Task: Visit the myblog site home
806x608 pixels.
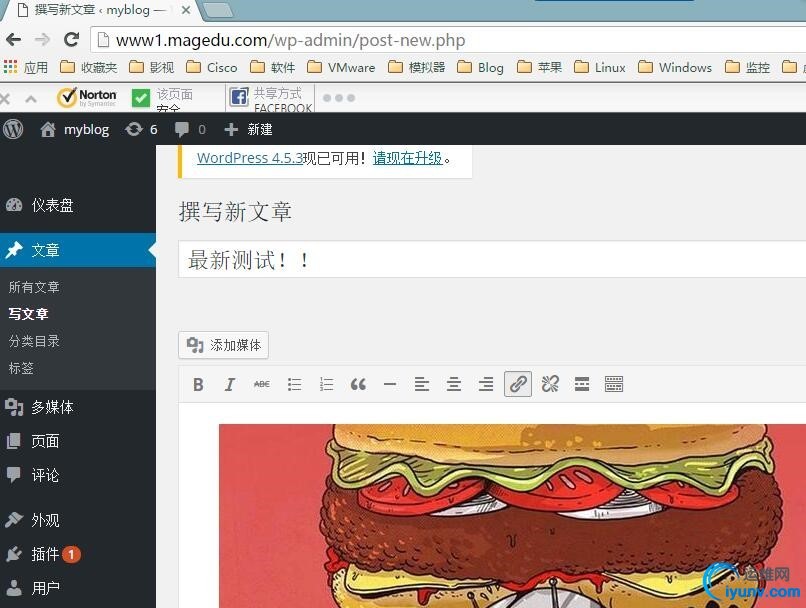Action: [75, 130]
